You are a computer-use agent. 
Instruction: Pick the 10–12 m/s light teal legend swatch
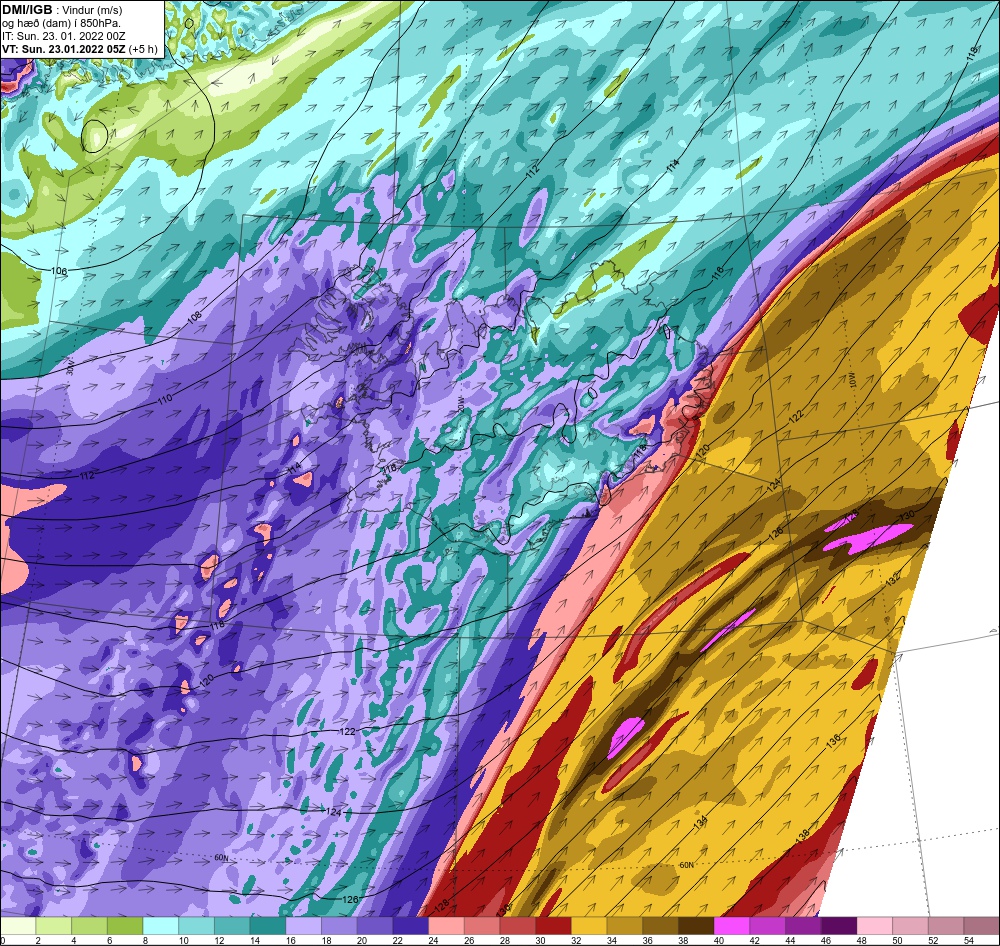point(196,926)
